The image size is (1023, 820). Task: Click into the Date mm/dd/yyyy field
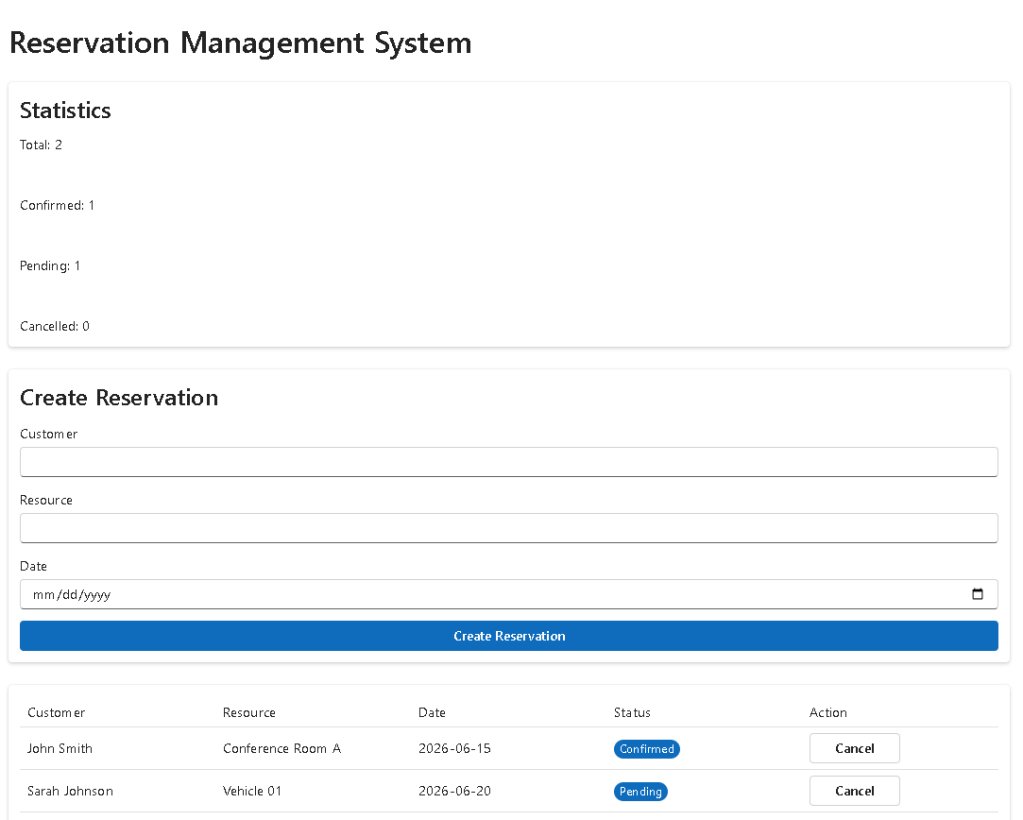509,594
